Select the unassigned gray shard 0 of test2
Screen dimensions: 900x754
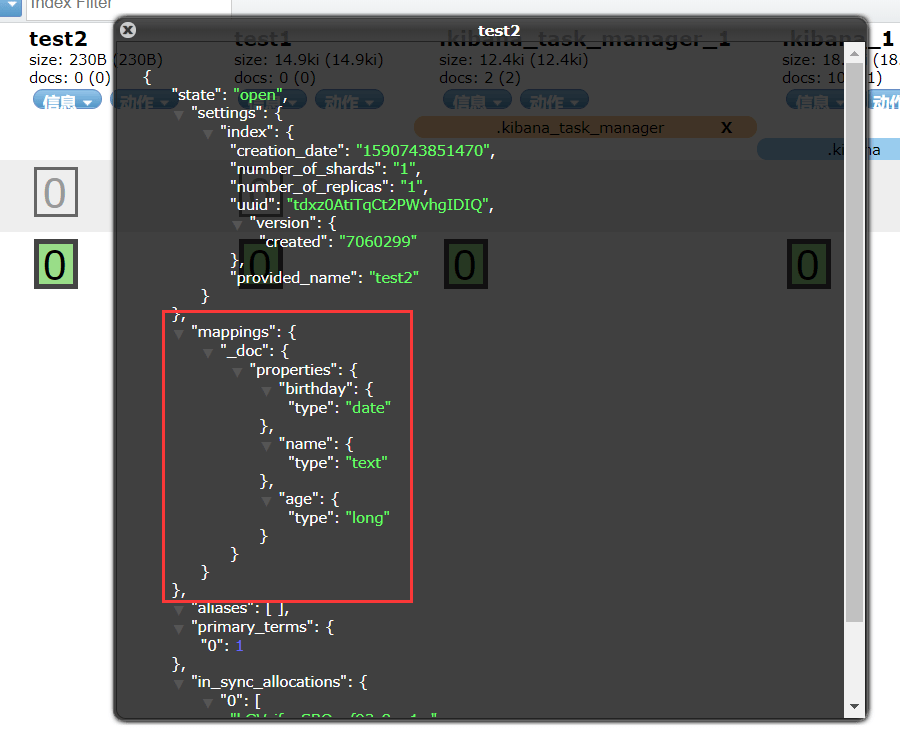(x=56, y=192)
